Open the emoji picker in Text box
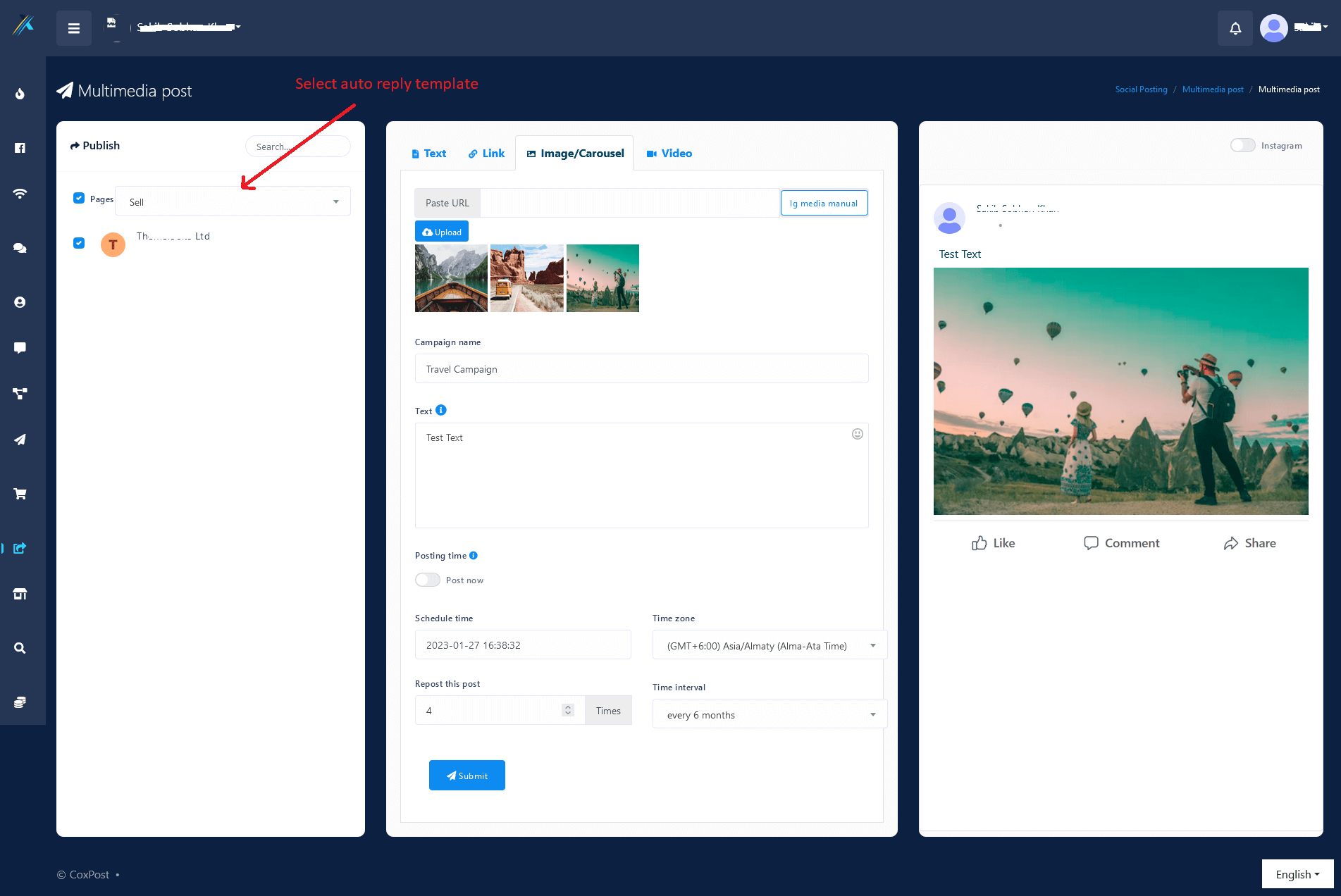Screen dimensions: 1341x896 [857, 434]
